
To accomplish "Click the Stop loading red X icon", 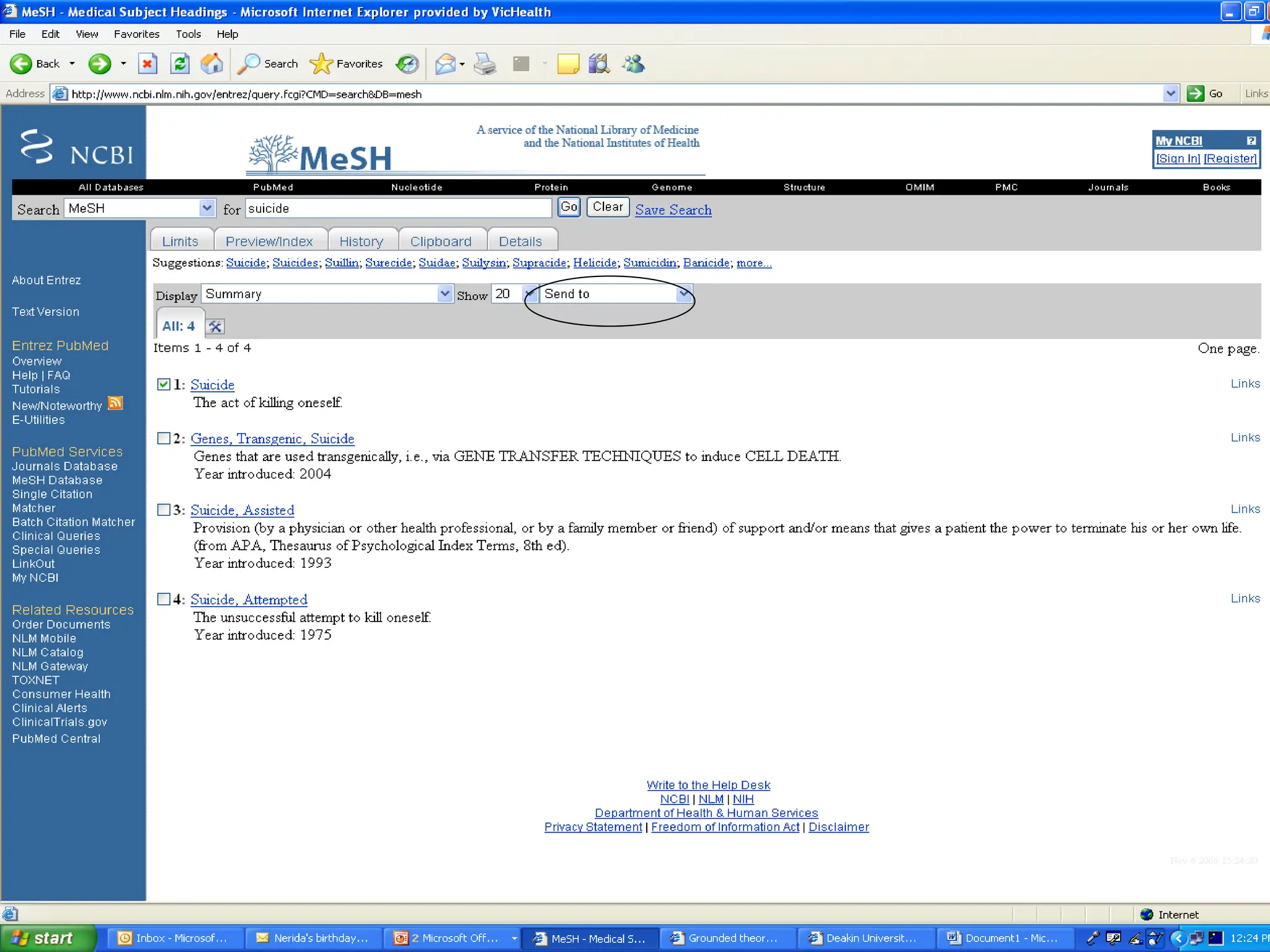I will point(148,64).
